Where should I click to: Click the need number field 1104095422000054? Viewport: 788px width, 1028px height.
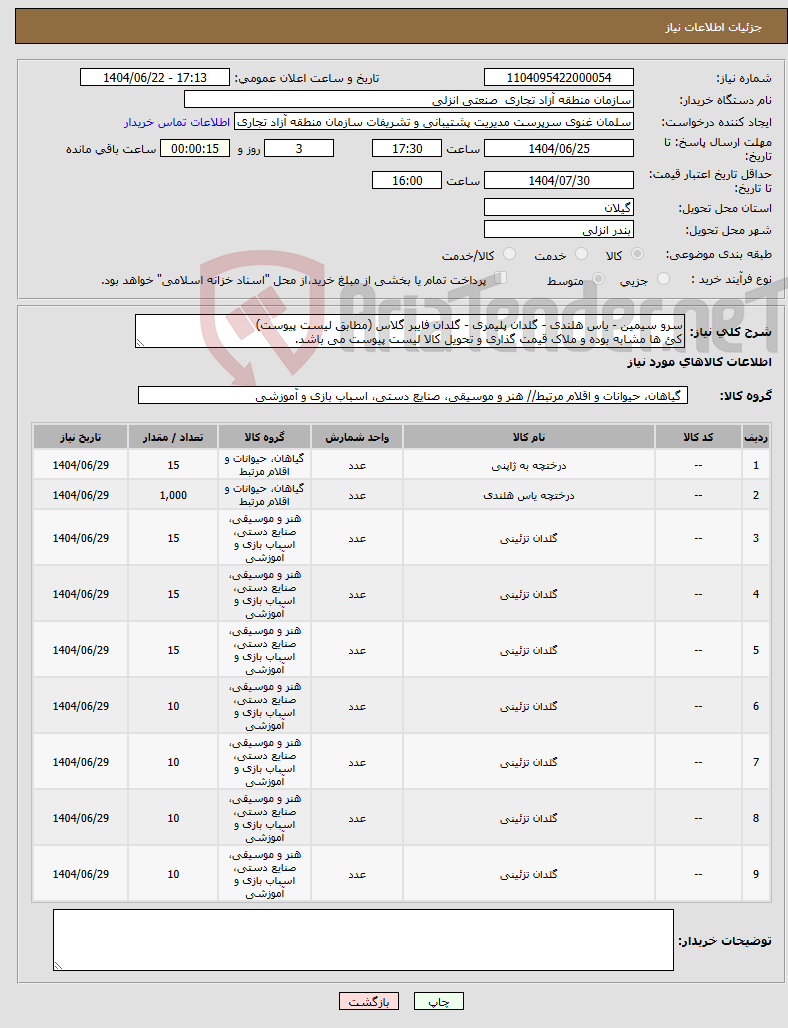point(559,77)
